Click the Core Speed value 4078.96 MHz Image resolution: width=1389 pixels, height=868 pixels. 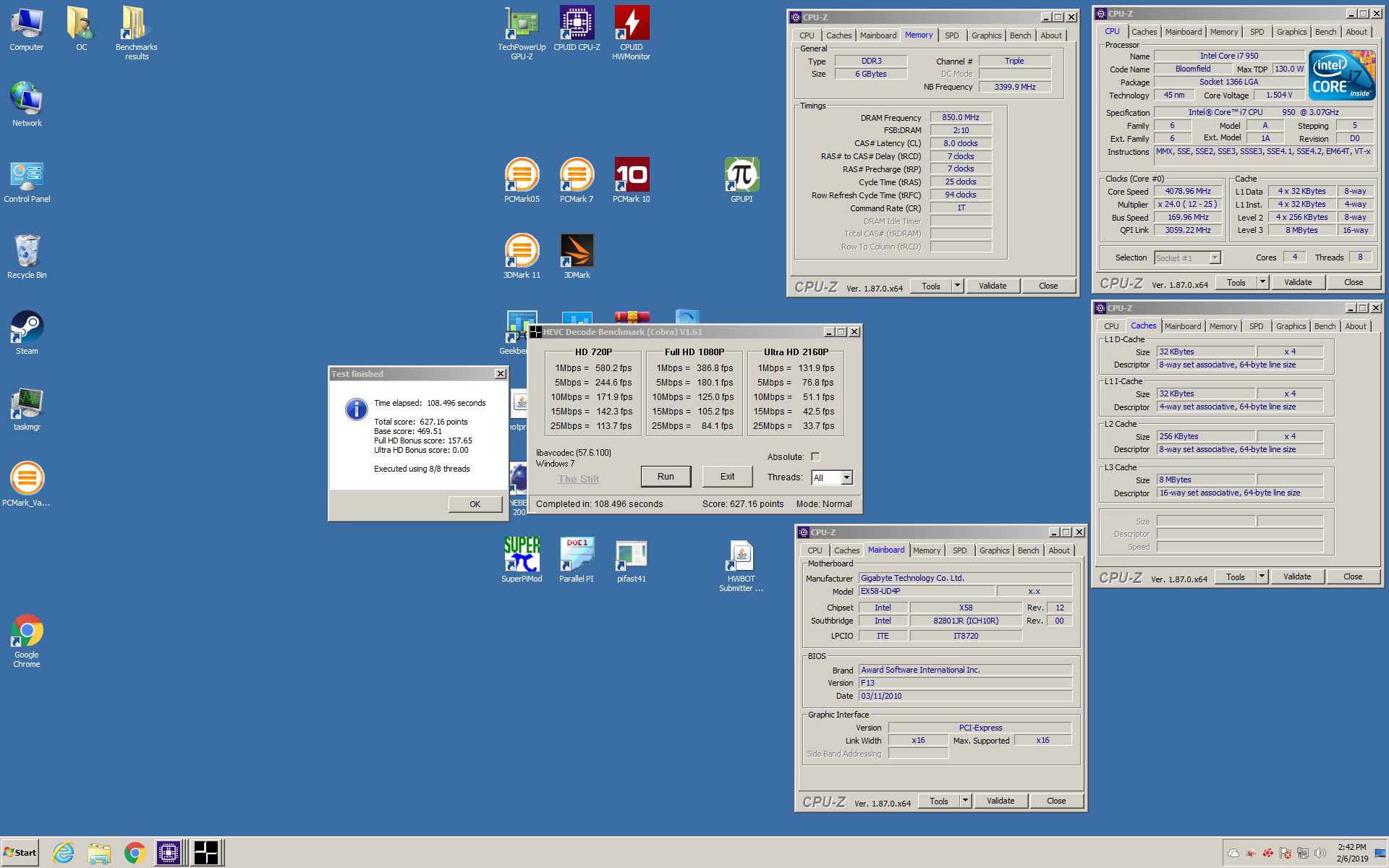point(1188,191)
